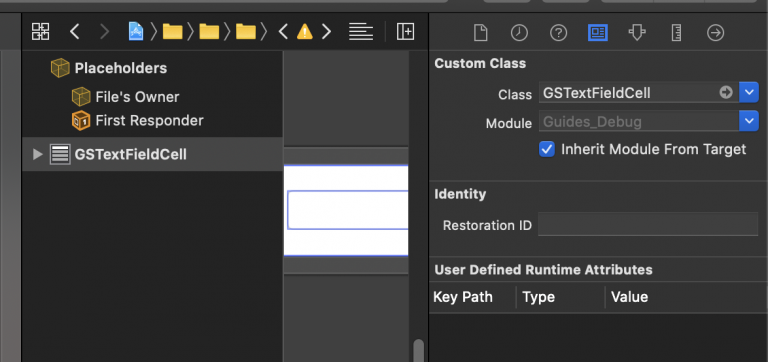Open the second folder in breadcrumb
Screen dimensions: 768x362
[x=209, y=32]
